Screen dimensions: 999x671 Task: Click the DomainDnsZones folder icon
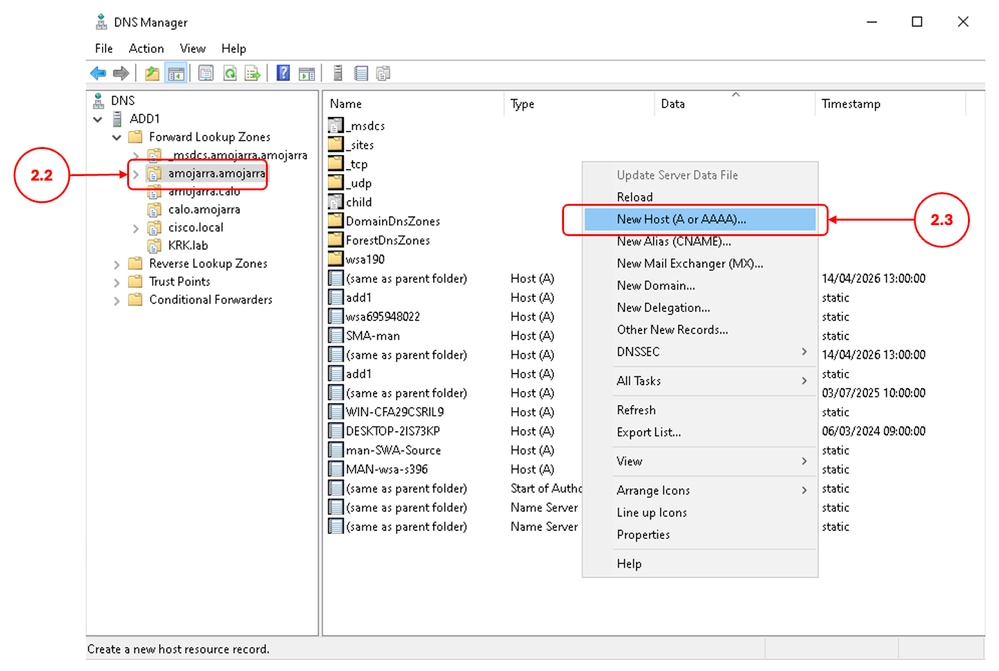336,221
